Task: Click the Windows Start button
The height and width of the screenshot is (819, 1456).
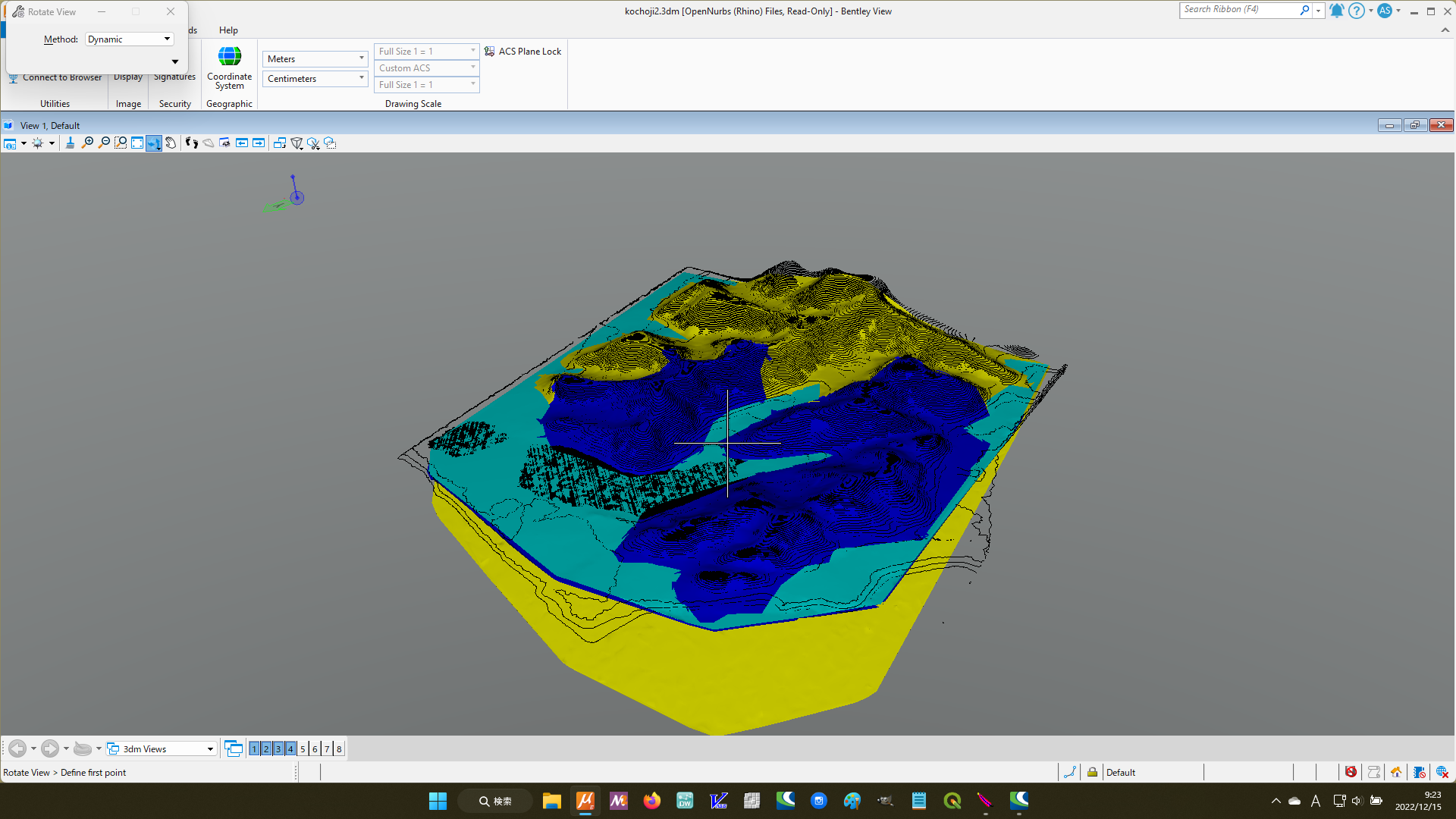Action: tap(438, 801)
